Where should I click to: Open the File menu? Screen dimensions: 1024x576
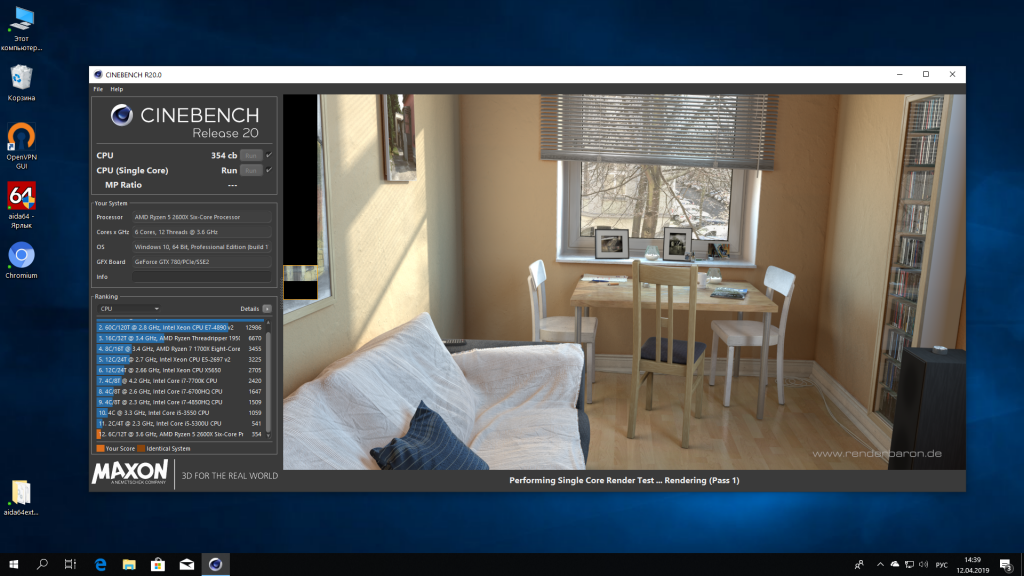pyautogui.click(x=98, y=89)
